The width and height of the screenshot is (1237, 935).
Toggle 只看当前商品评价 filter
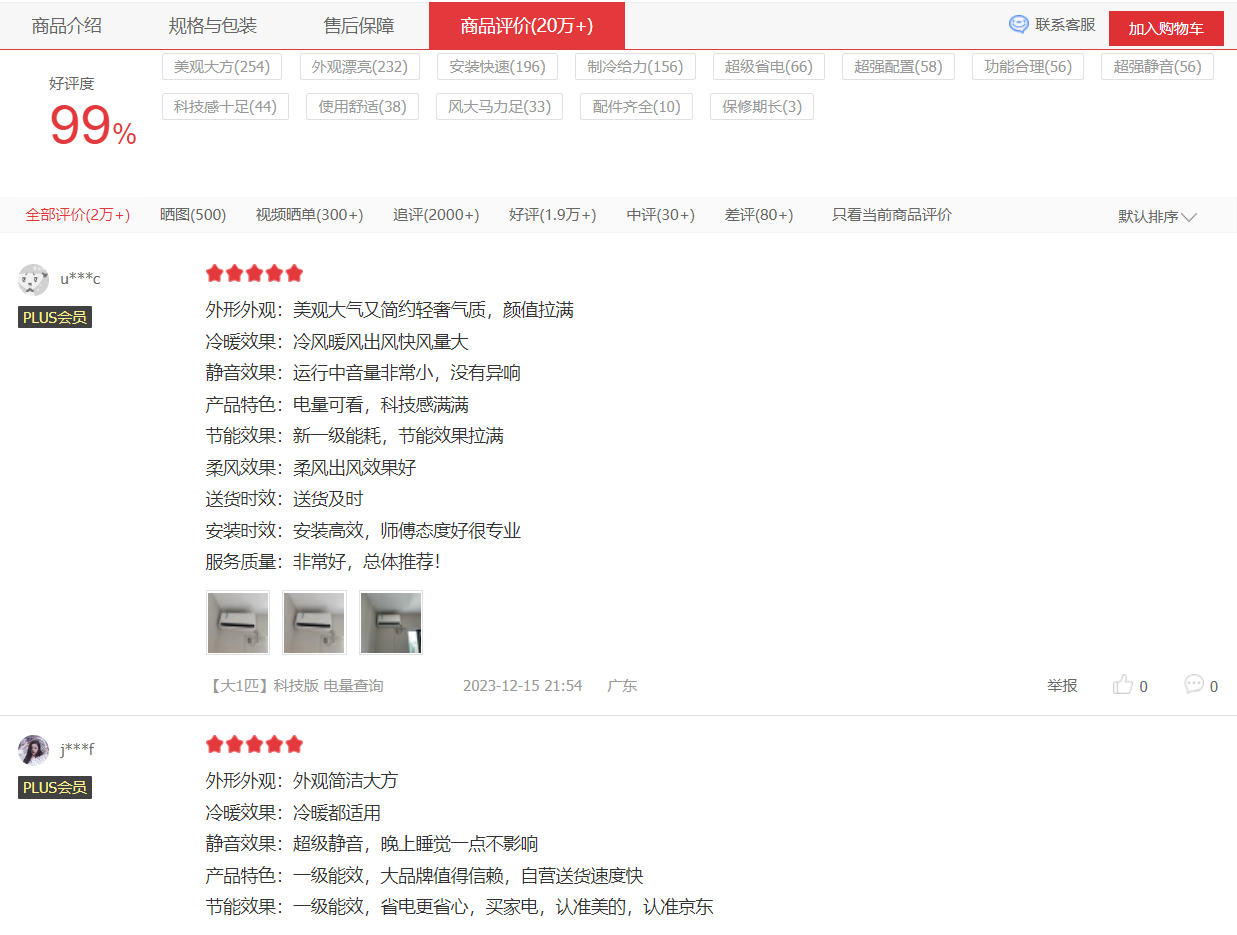[x=892, y=215]
